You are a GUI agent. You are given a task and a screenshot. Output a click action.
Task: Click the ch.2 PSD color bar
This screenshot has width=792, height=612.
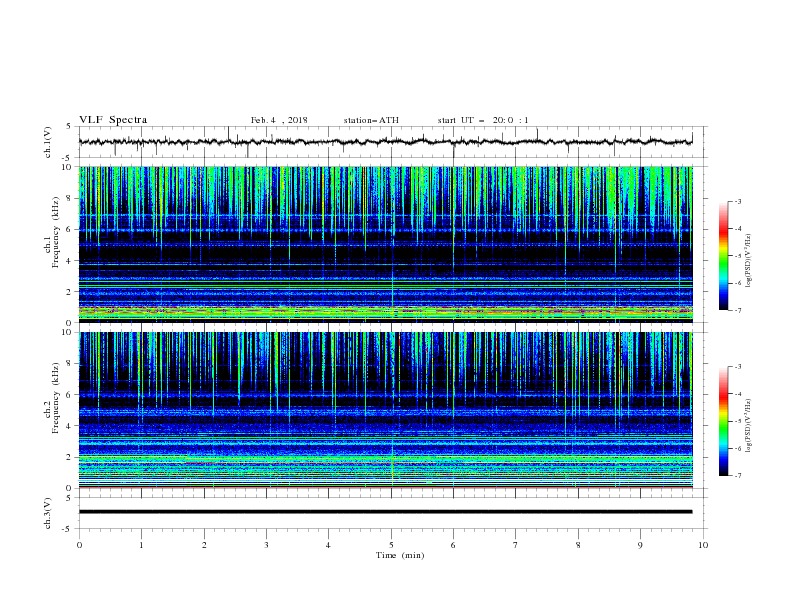724,421
